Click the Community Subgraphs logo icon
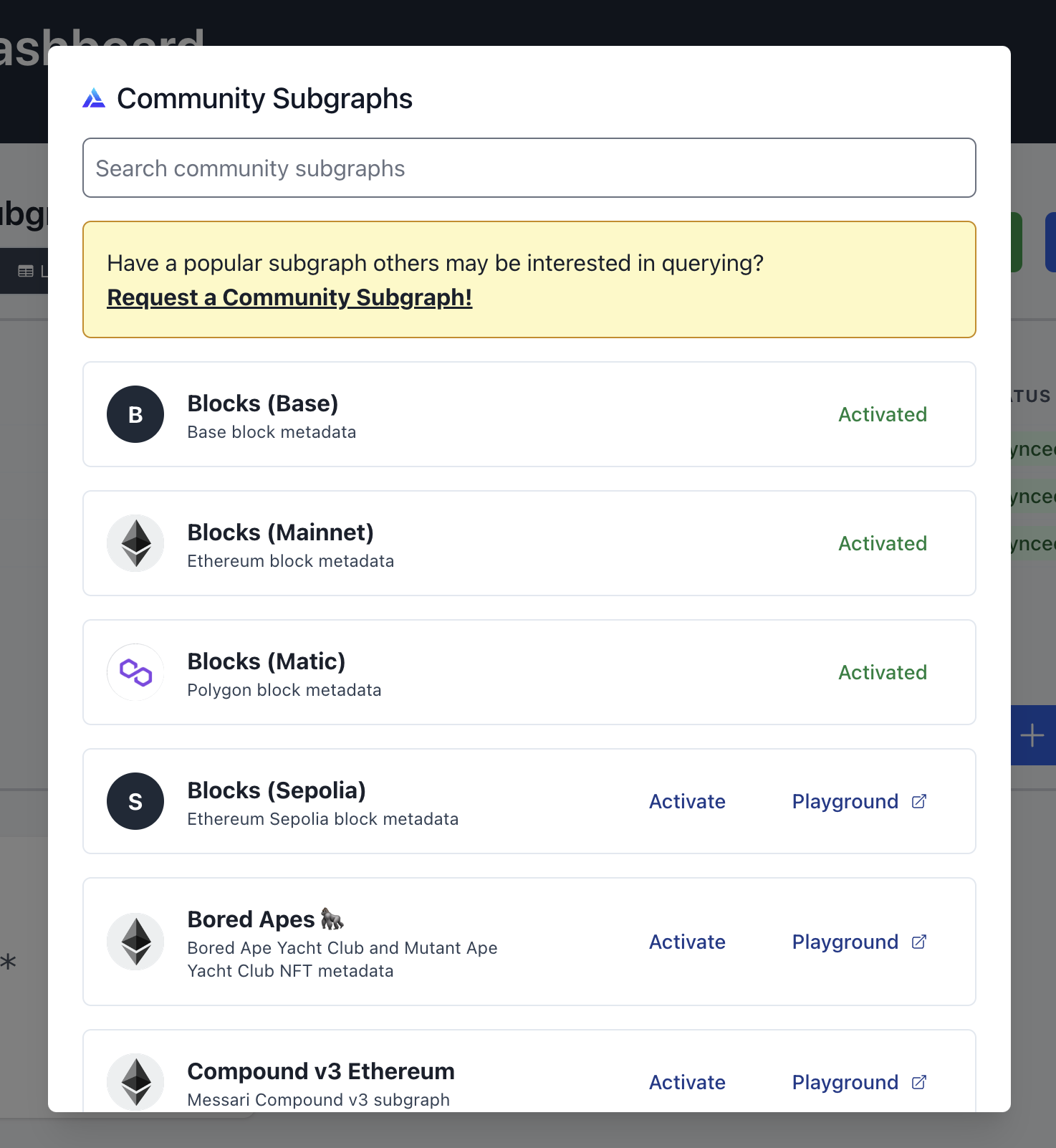Image resolution: width=1056 pixels, height=1148 pixels. (x=94, y=98)
